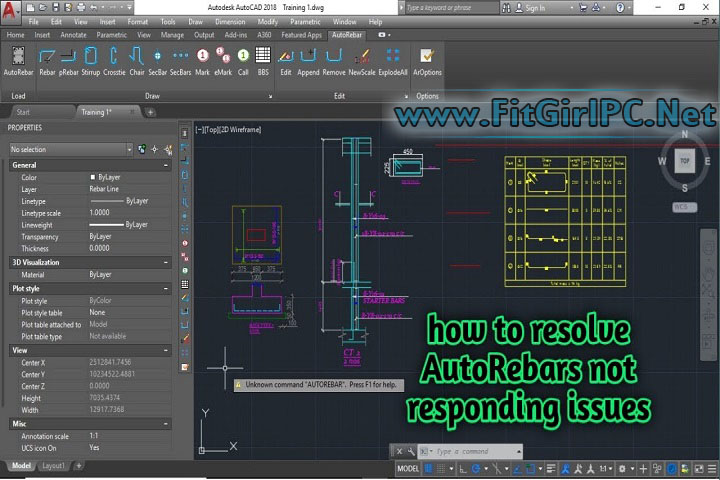Switch to the Annotate ribbon tab
This screenshot has width=720, height=480.
point(74,34)
